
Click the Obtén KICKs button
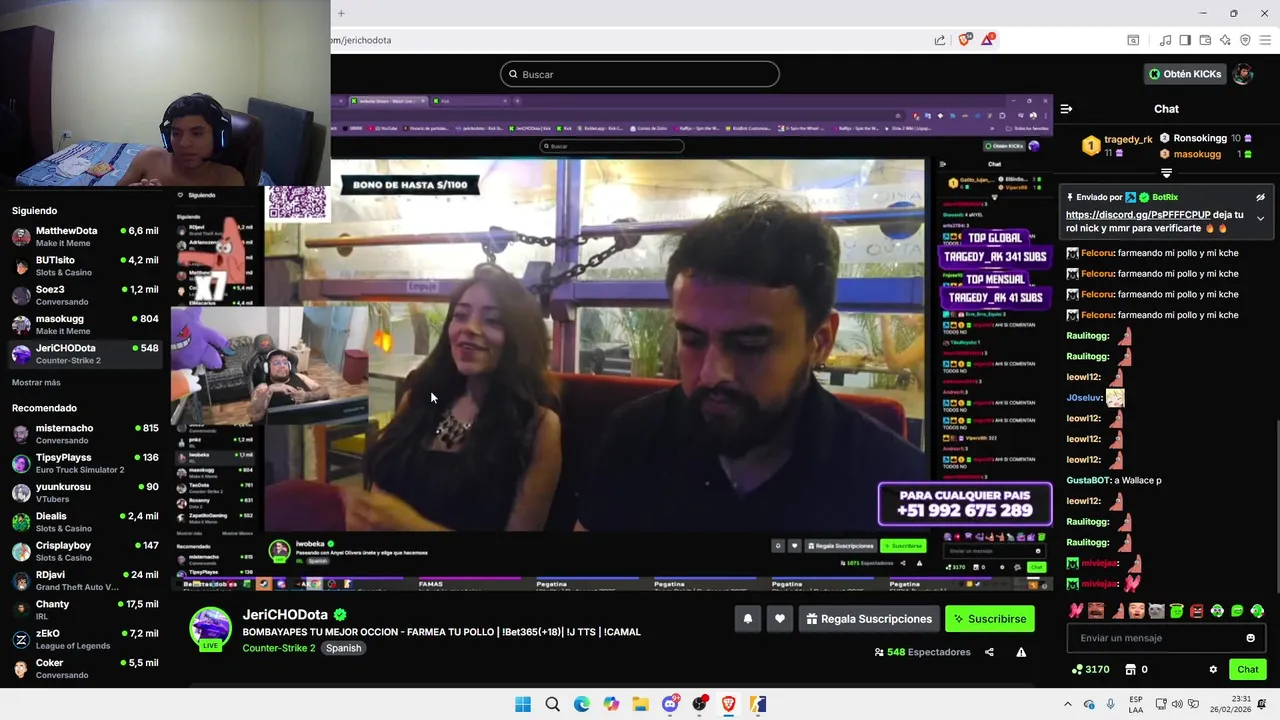pyautogui.click(x=1184, y=74)
